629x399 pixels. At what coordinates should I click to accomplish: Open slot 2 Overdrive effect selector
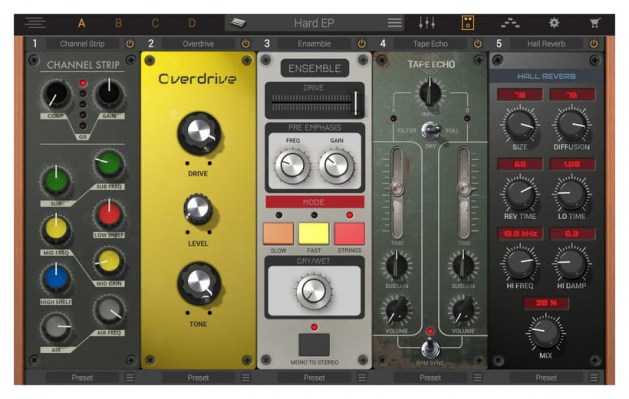click(198, 44)
